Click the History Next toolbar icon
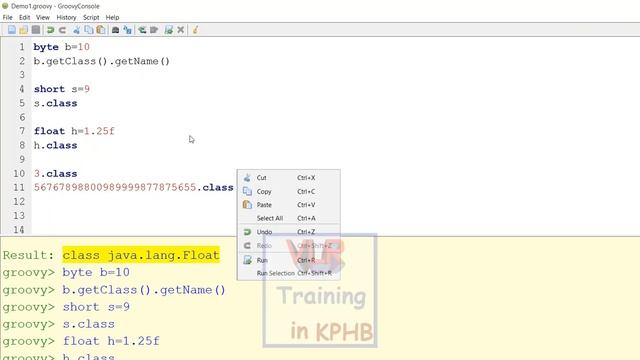This screenshot has width=640, height=360. click(154, 30)
